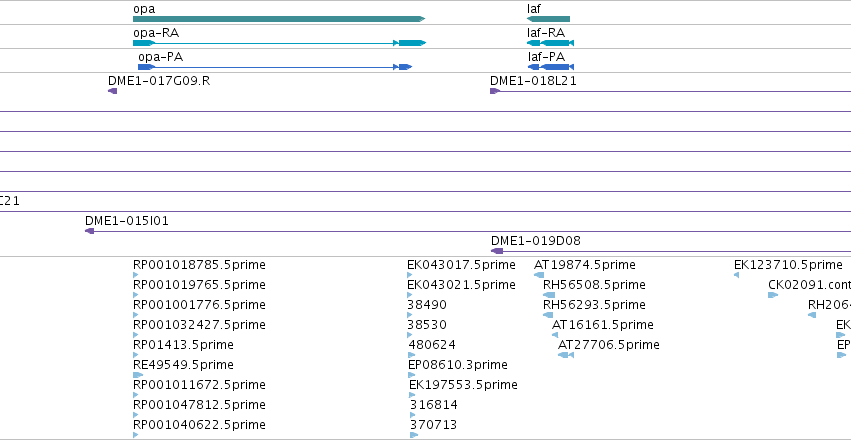
Task: Click the RH56508.5prime arrow glyph
Action: click(549, 295)
